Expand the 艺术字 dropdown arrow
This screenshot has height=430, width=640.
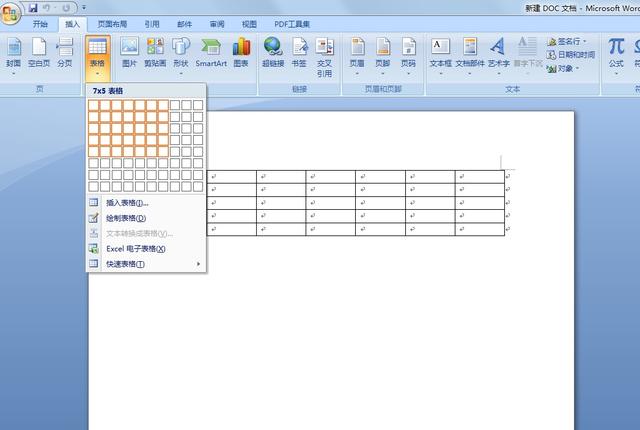click(x=499, y=74)
